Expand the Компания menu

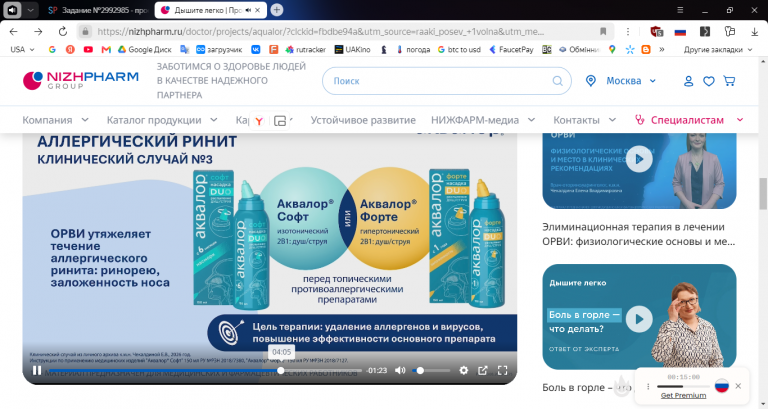tap(55, 120)
